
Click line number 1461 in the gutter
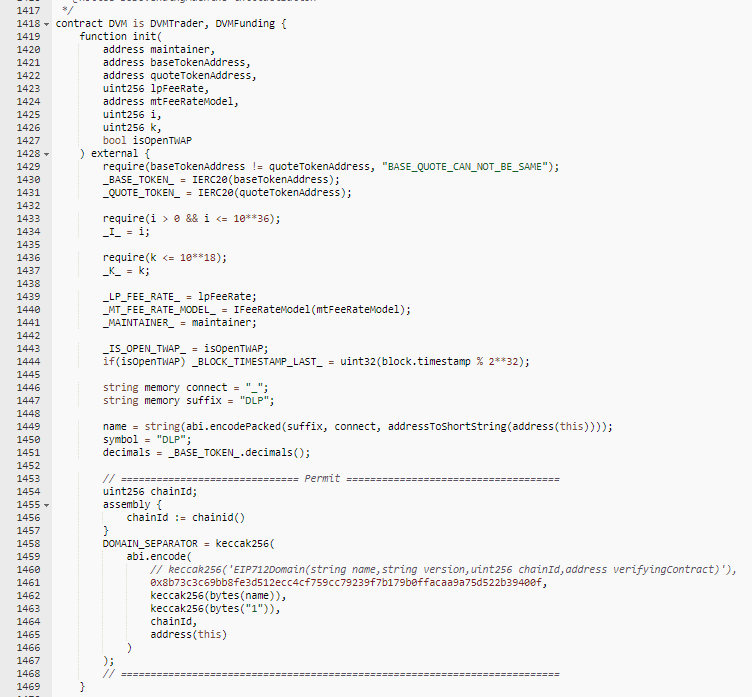pyautogui.click(x=28, y=582)
